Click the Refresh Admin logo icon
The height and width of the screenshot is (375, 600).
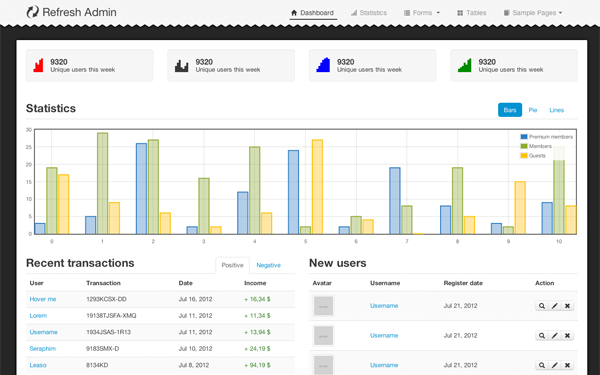33,12
